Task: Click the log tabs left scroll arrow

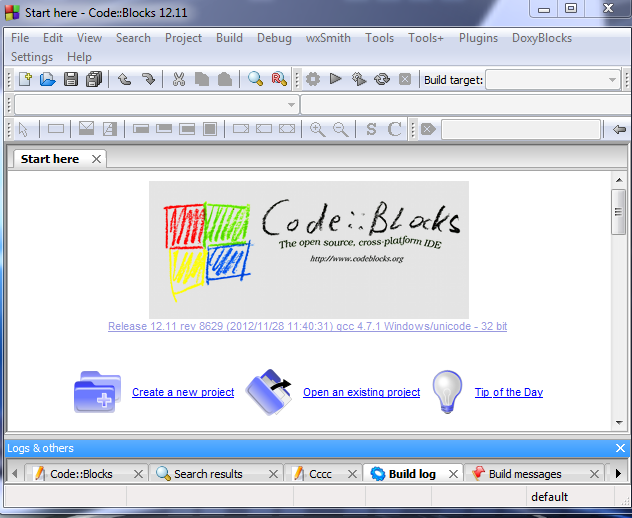Action: [x=15, y=473]
